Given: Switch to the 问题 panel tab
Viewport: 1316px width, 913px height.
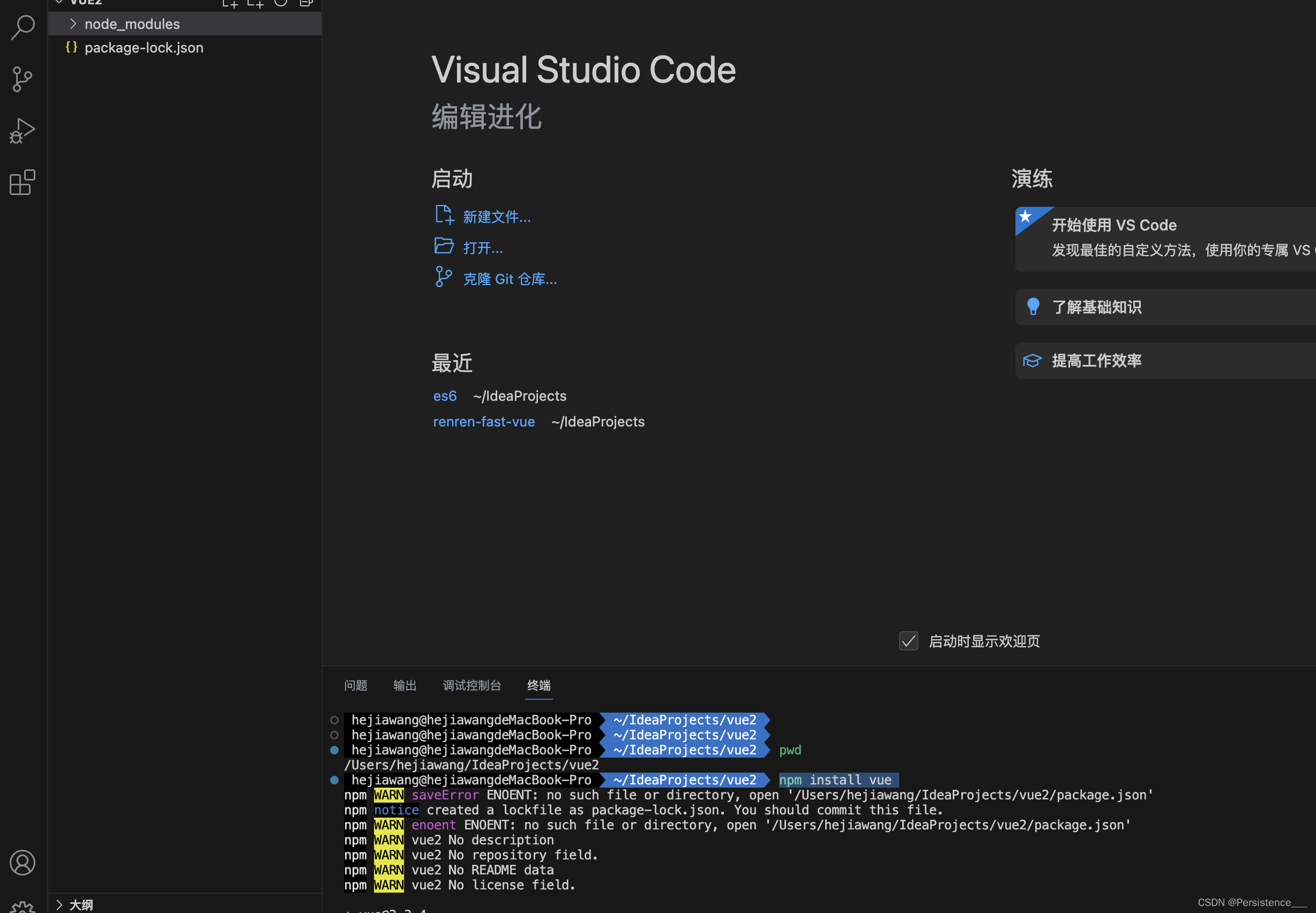Looking at the screenshot, I should coord(356,685).
